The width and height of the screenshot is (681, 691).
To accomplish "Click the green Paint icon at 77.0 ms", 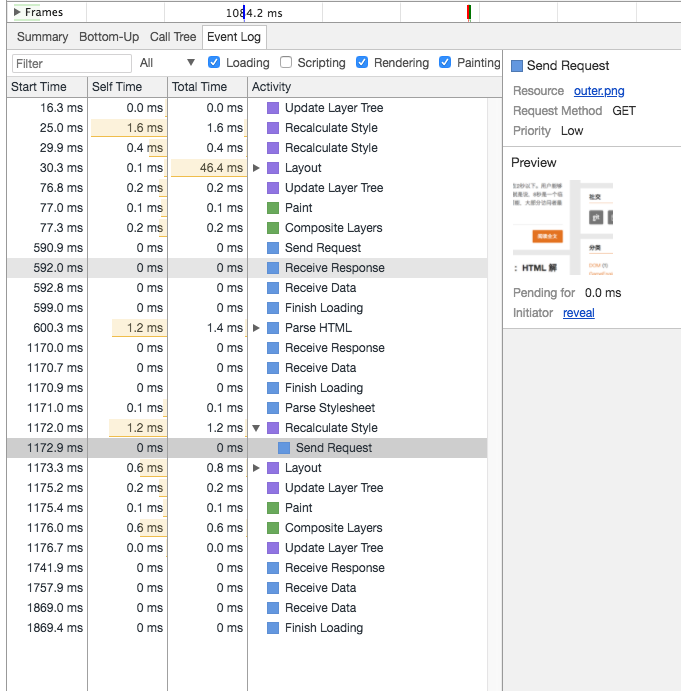I will coord(273,208).
